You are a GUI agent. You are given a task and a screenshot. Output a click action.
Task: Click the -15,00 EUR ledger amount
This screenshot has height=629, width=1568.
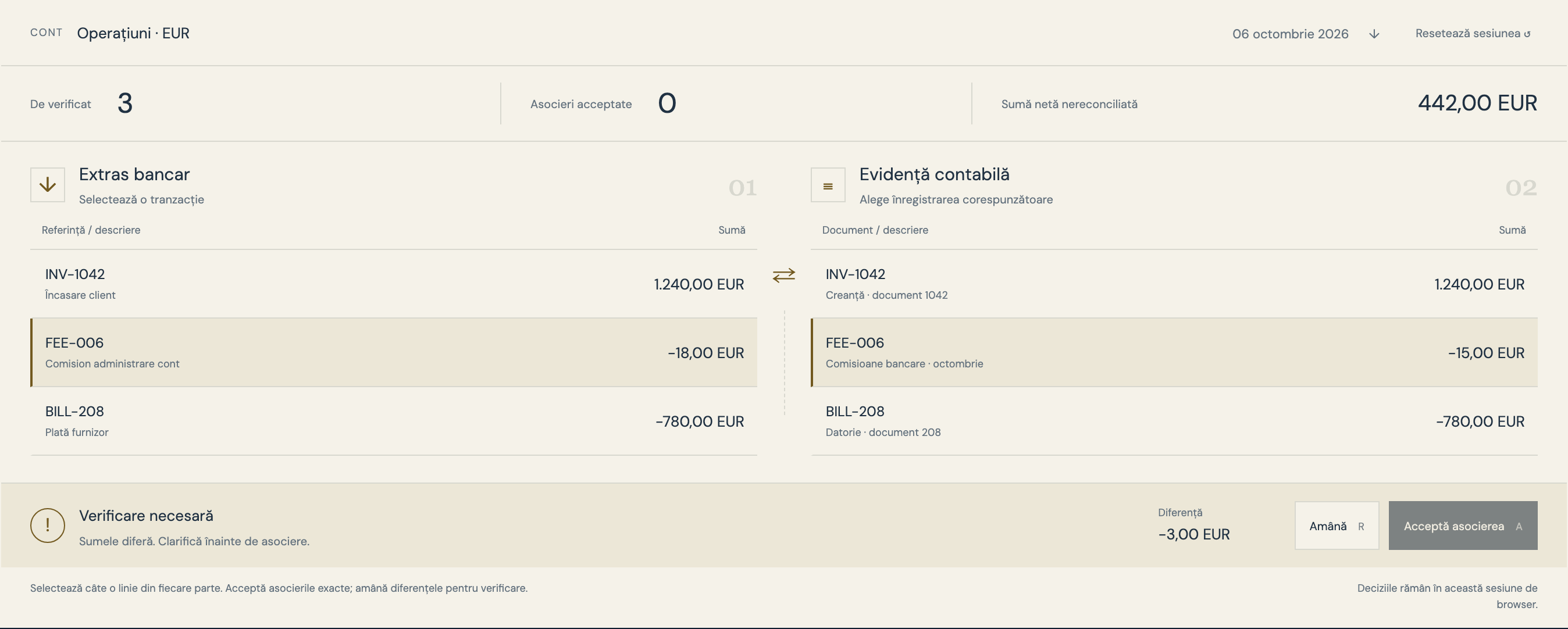tap(1486, 353)
